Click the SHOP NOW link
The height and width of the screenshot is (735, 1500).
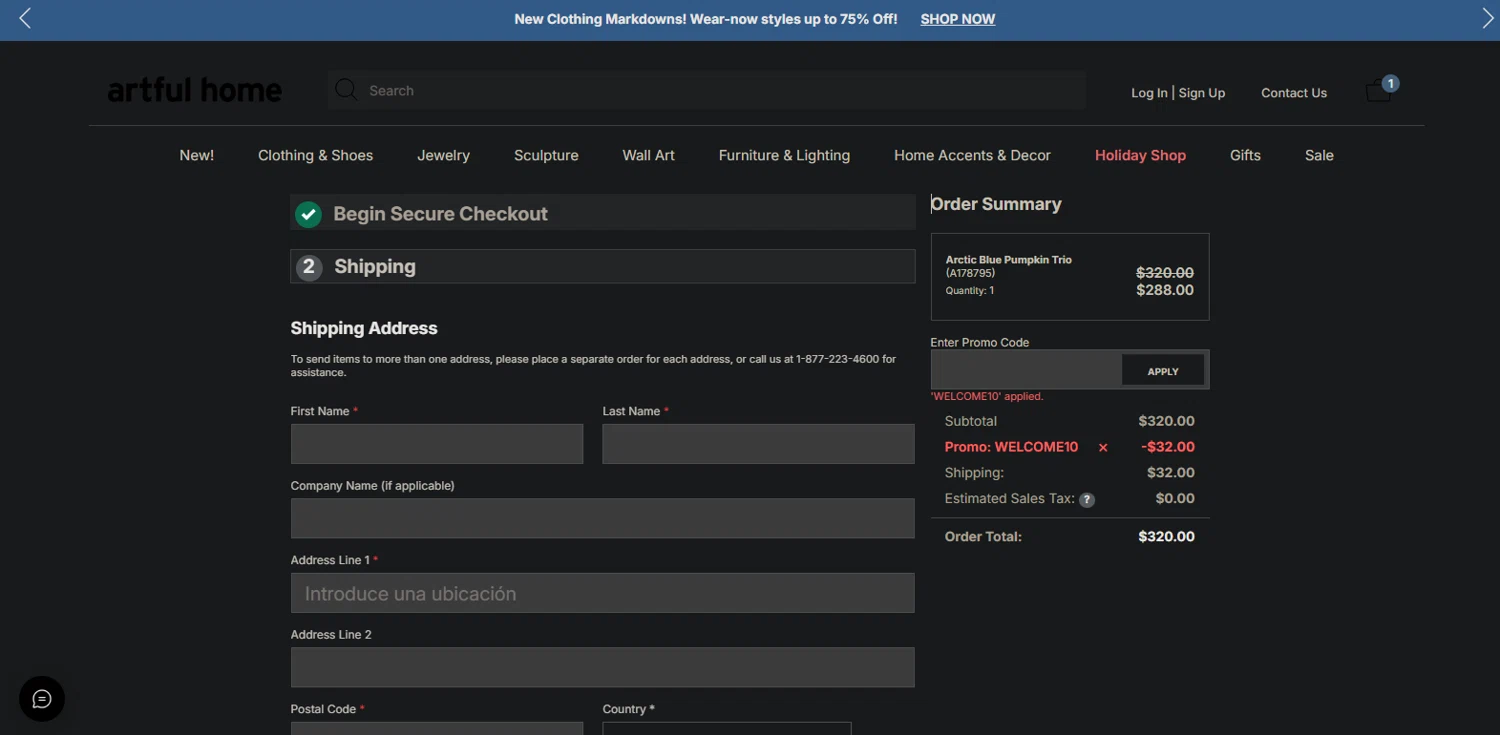click(x=957, y=19)
